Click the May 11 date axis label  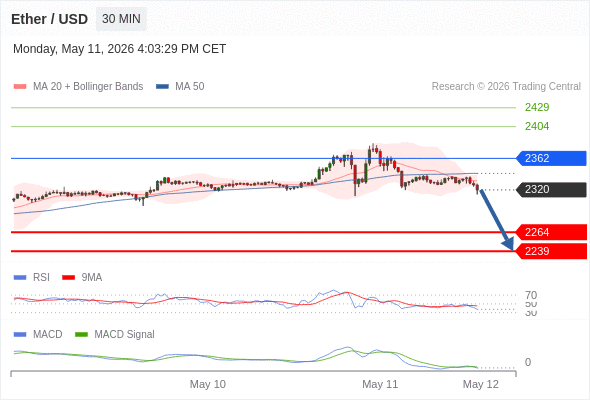coord(380,384)
